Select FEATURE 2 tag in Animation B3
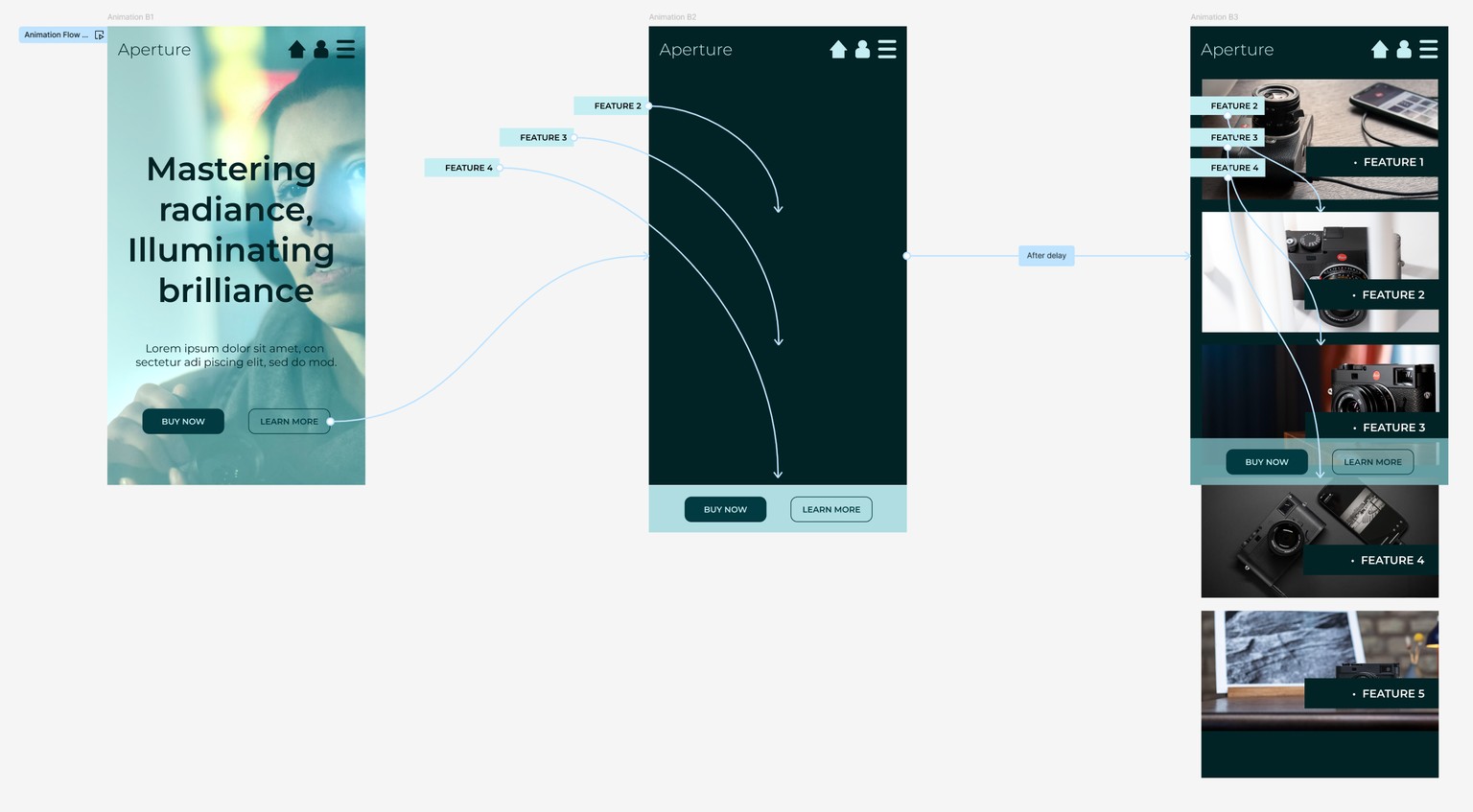This screenshot has width=1473, height=812. point(1227,105)
